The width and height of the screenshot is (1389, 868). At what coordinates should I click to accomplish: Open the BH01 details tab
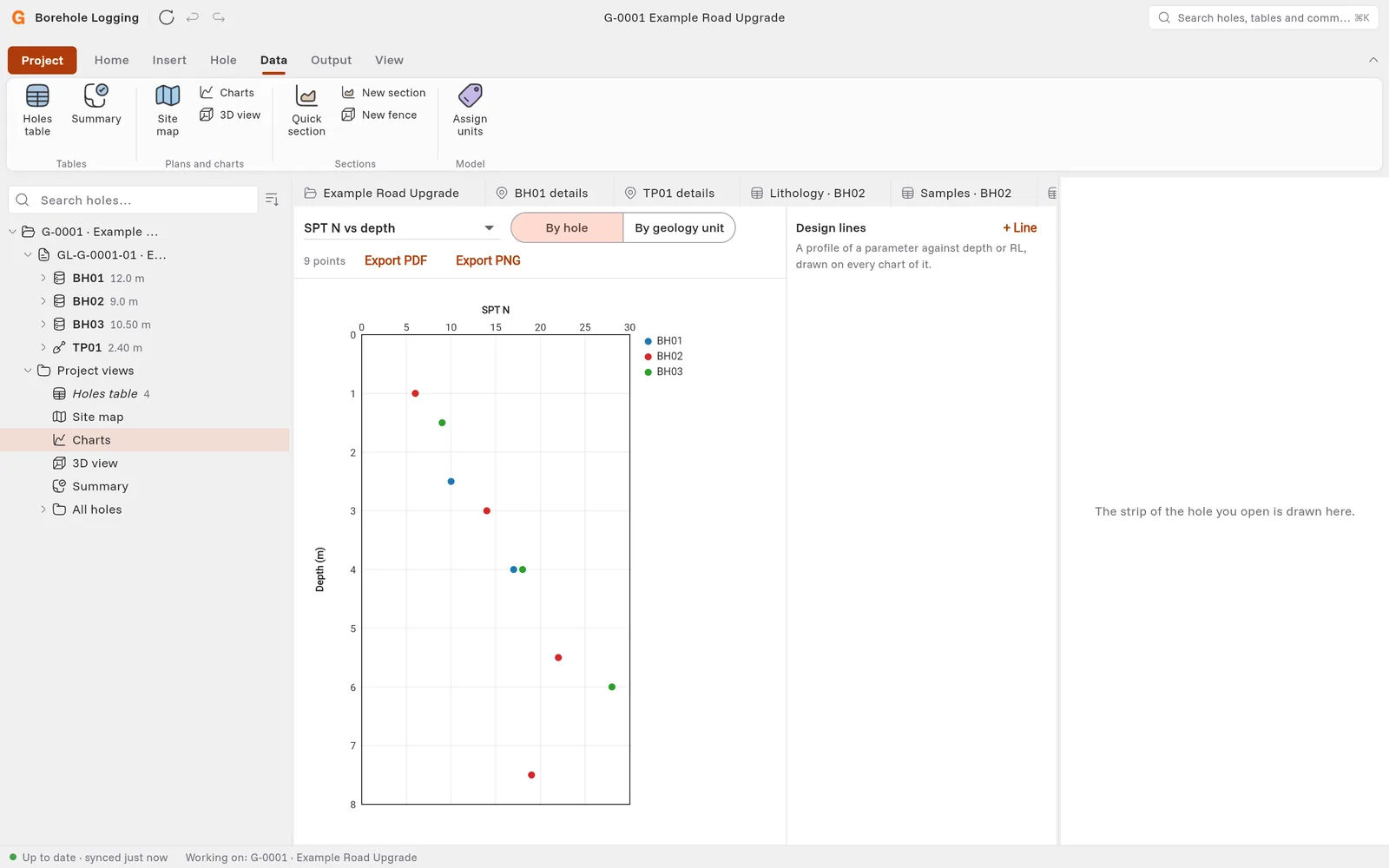pyautogui.click(x=542, y=193)
